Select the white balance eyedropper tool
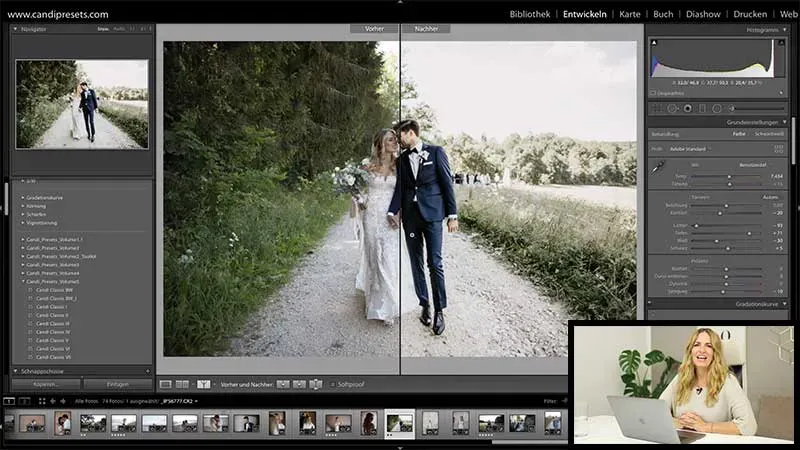The height and width of the screenshot is (450, 800). click(x=659, y=167)
